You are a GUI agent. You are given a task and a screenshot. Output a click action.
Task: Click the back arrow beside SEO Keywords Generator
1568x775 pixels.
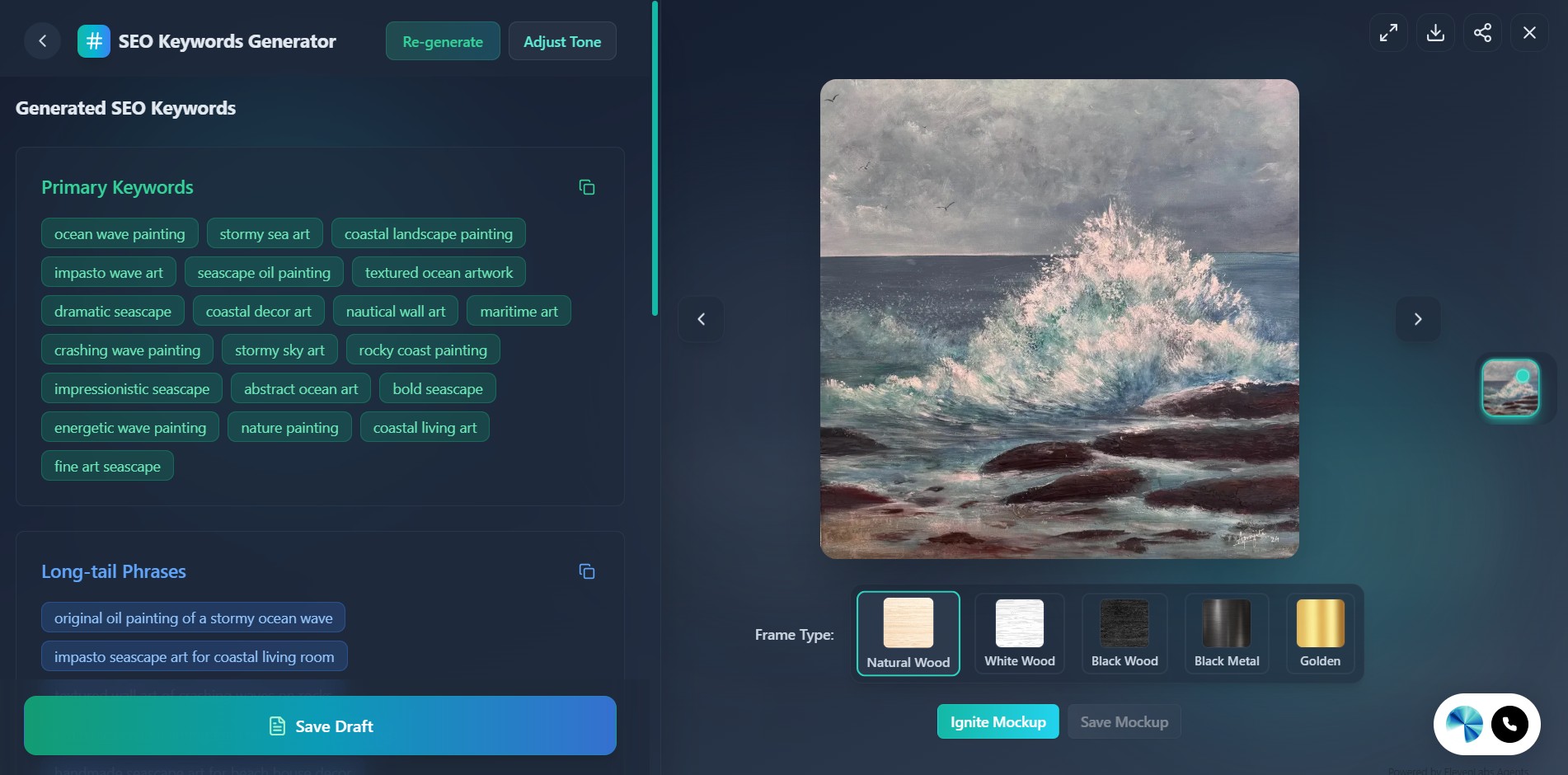pos(42,41)
